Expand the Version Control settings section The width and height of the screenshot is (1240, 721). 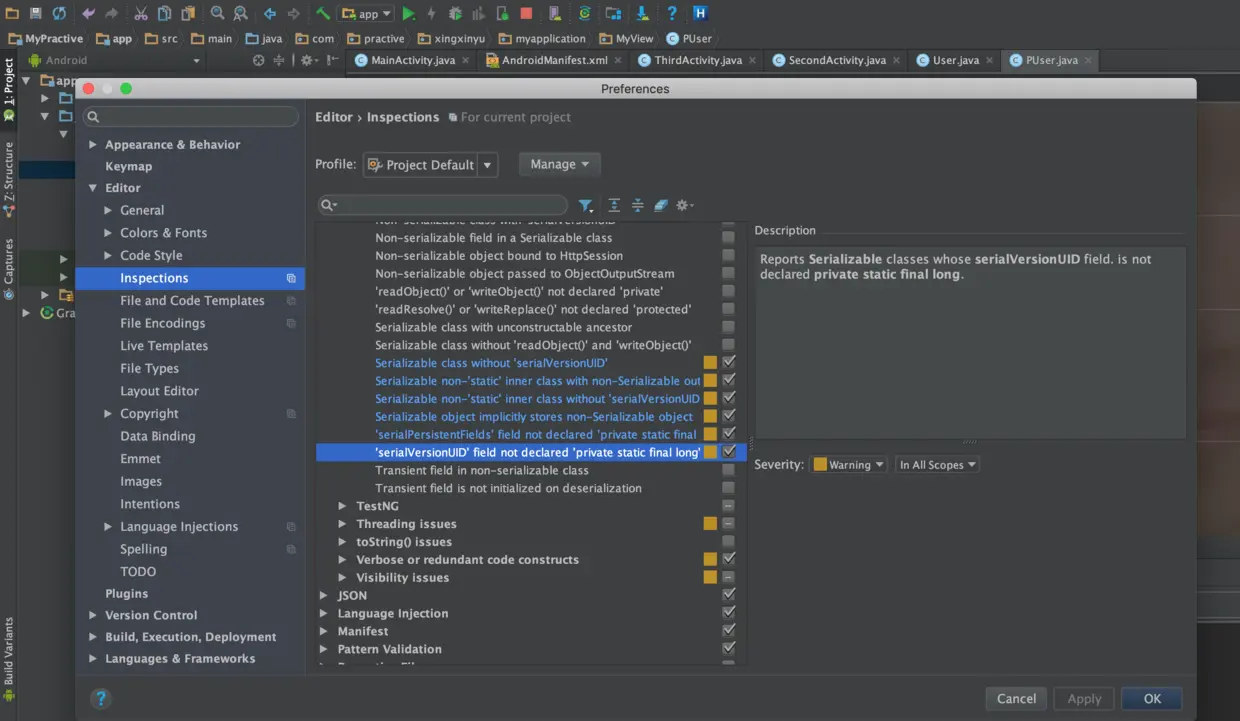(x=93, y=615)
